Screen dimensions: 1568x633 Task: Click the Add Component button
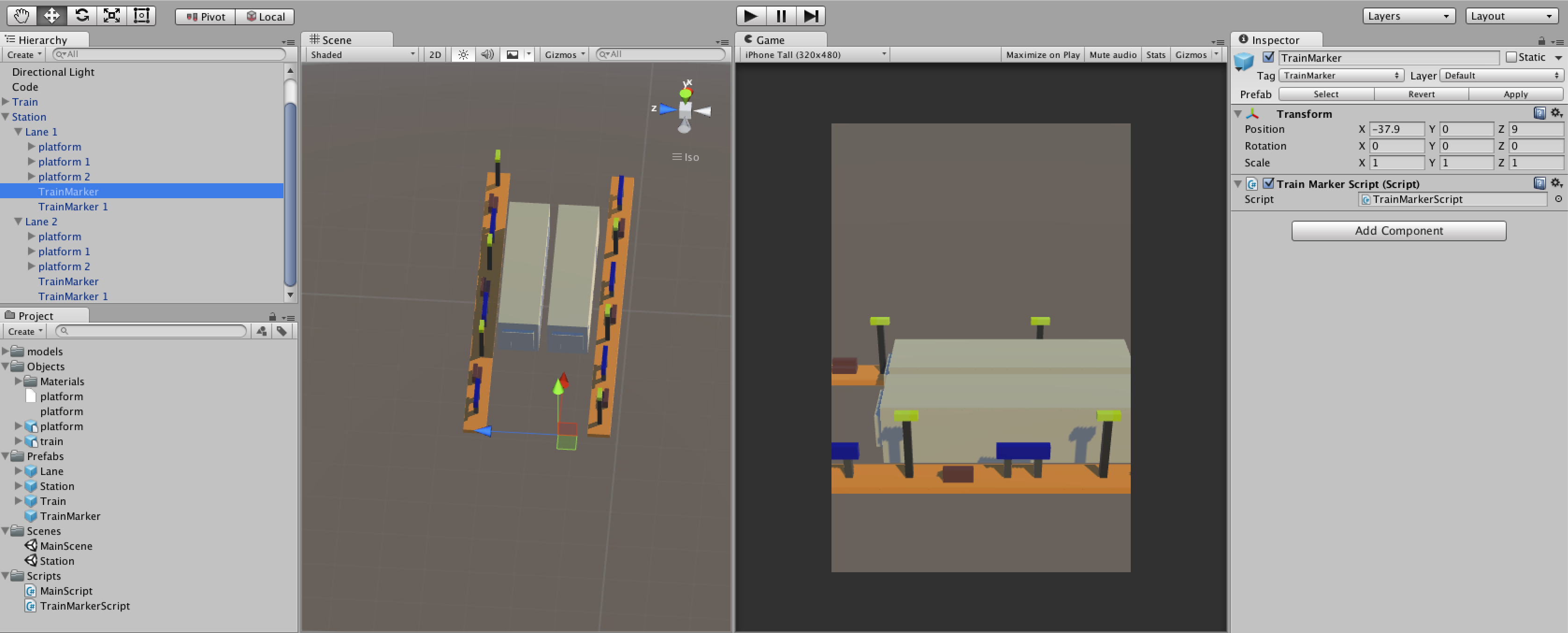tap(1399, 230)
